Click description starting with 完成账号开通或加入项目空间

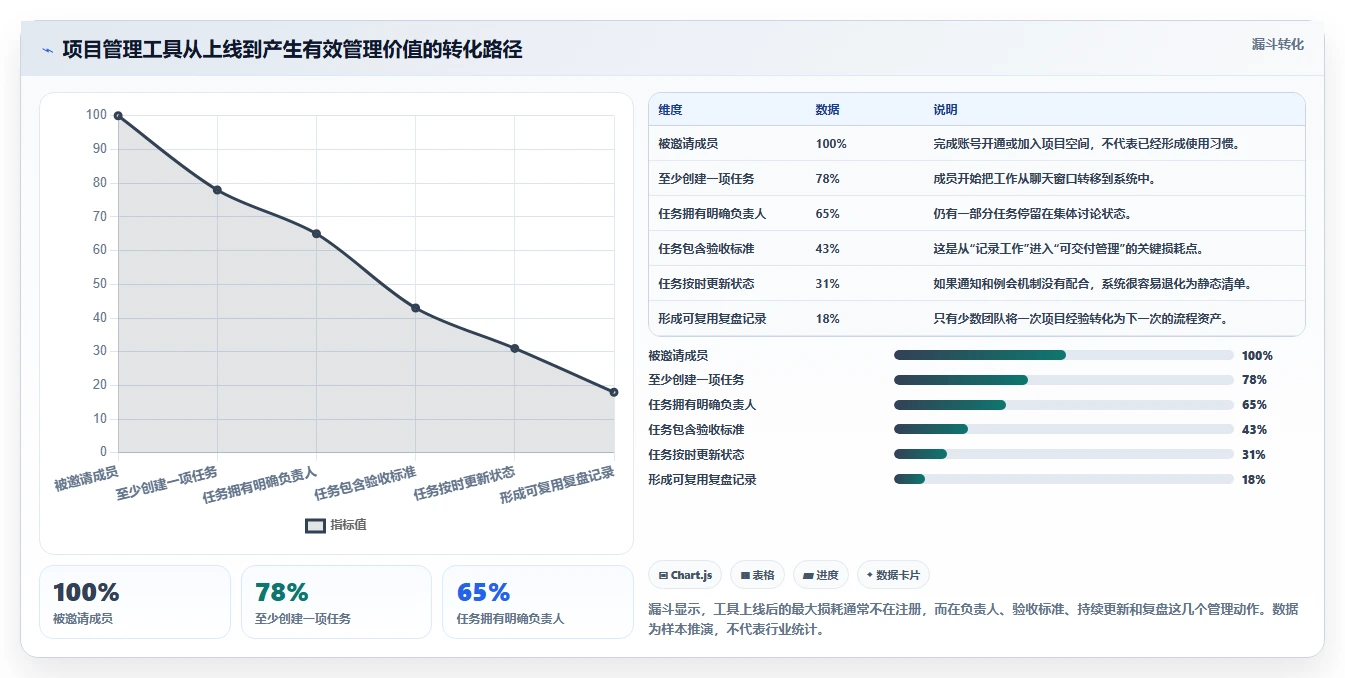[1087, 144]
